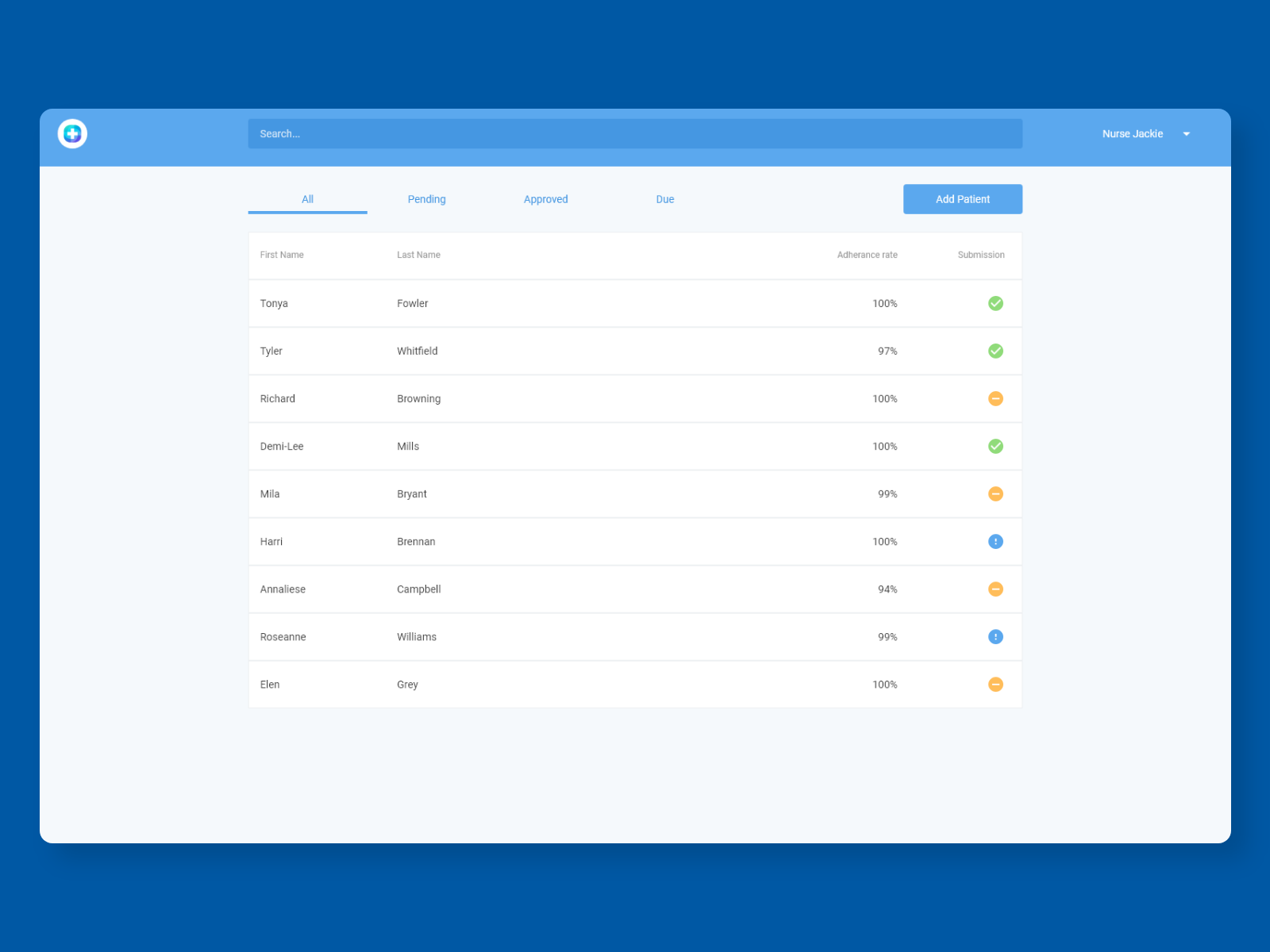Select the Due tab
The height and width of the screenshot is (952, 1270).
click(664, 199)
